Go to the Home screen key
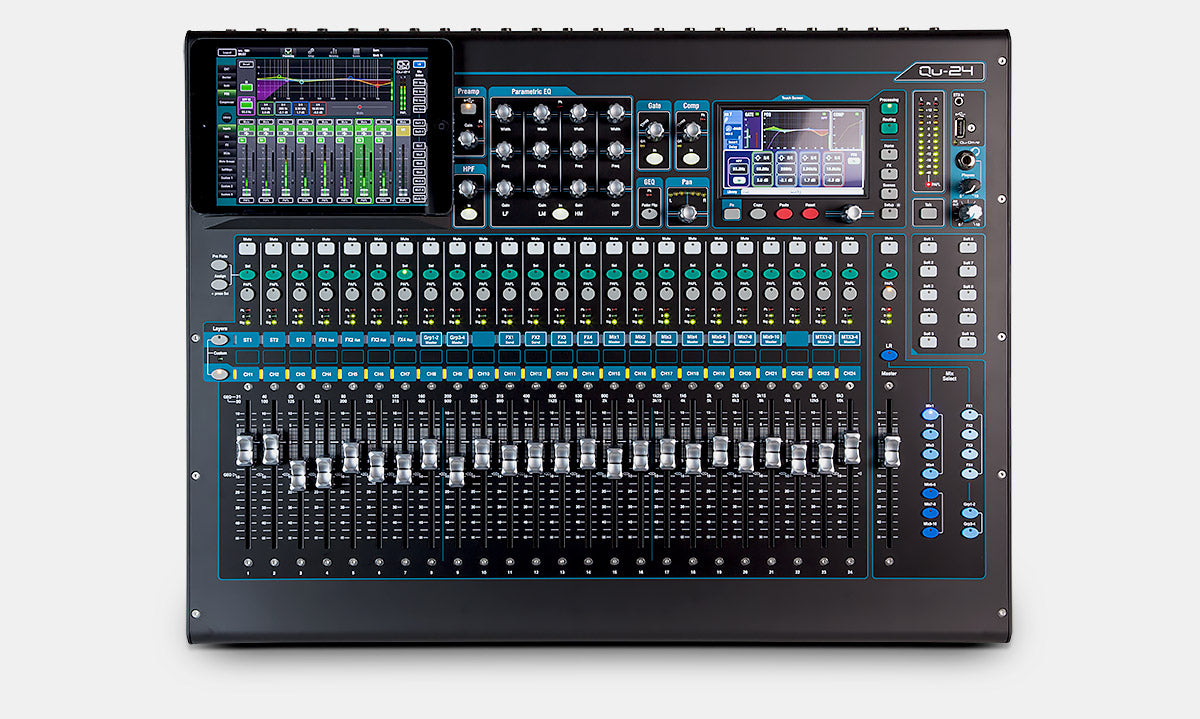Viewport: 1200px width, 719px height. 889,154
